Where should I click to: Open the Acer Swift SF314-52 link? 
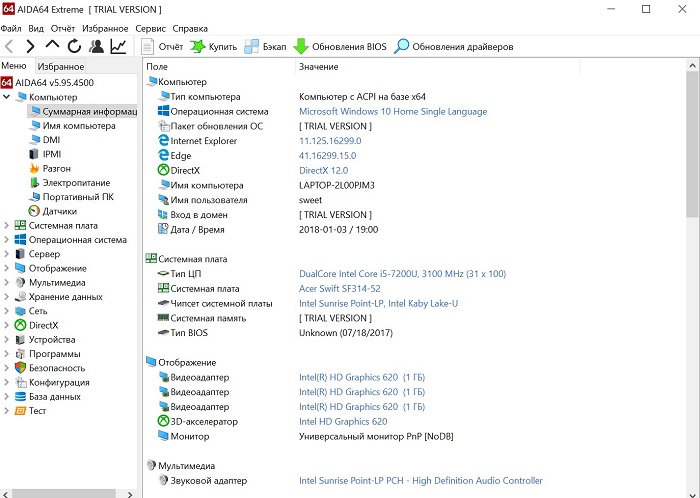339,289
